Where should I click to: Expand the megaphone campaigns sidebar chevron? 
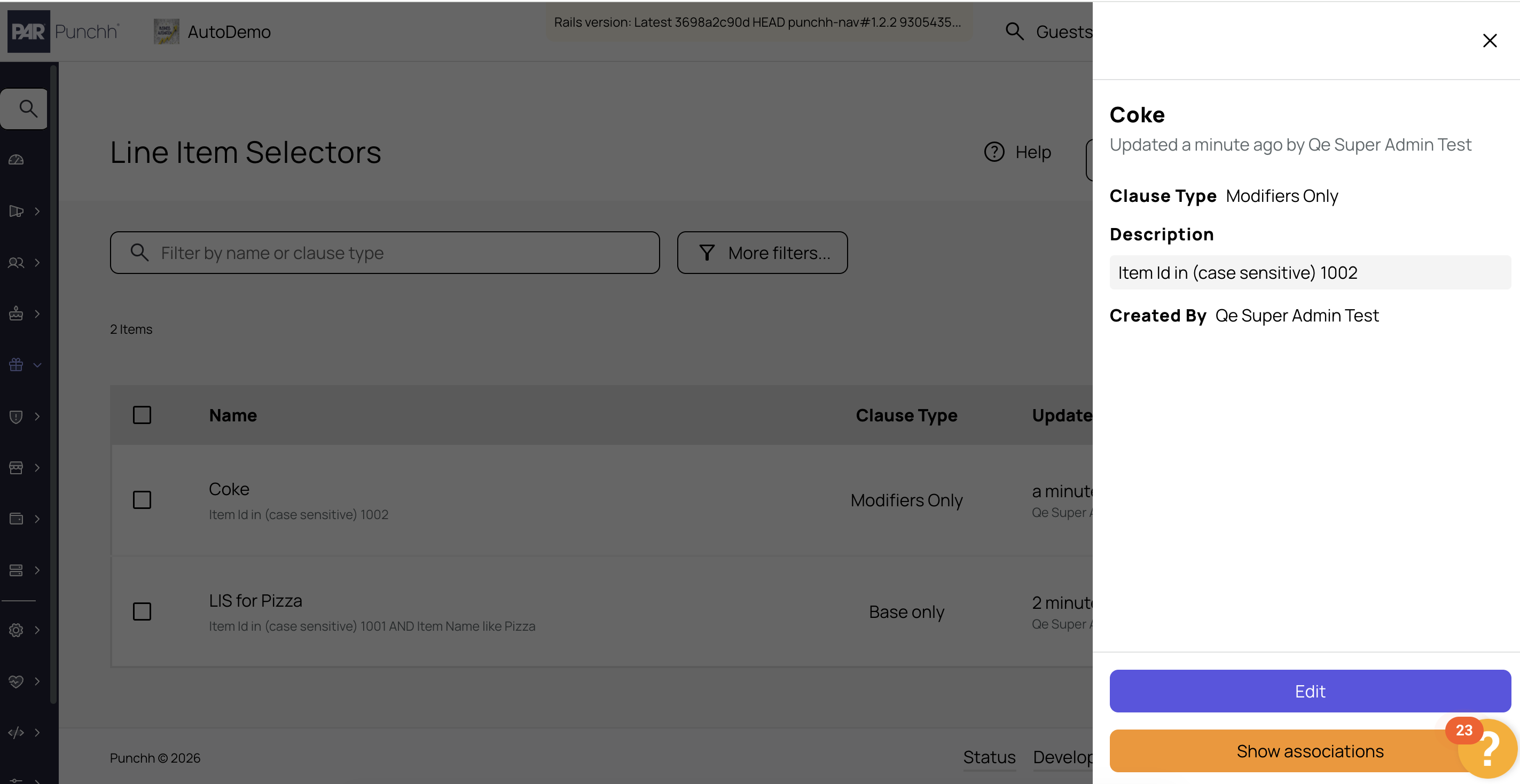[x=37, y=211]
